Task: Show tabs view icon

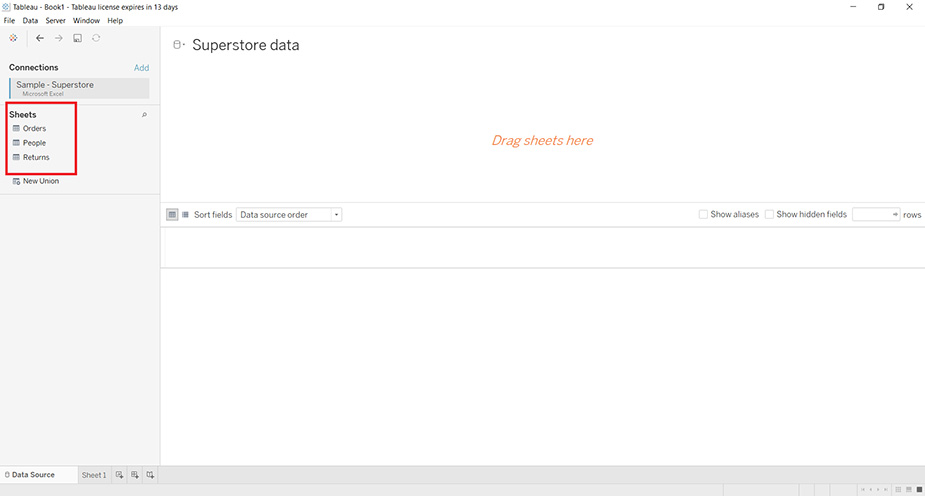Action: click(919, 490)
